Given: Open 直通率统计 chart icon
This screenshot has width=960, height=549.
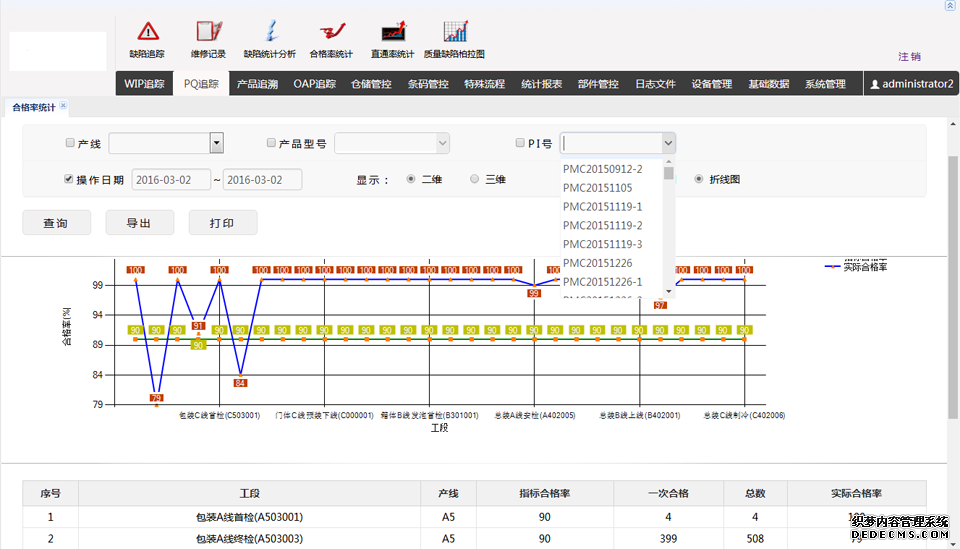Looking at the screenshot, I should click(392, 38).
